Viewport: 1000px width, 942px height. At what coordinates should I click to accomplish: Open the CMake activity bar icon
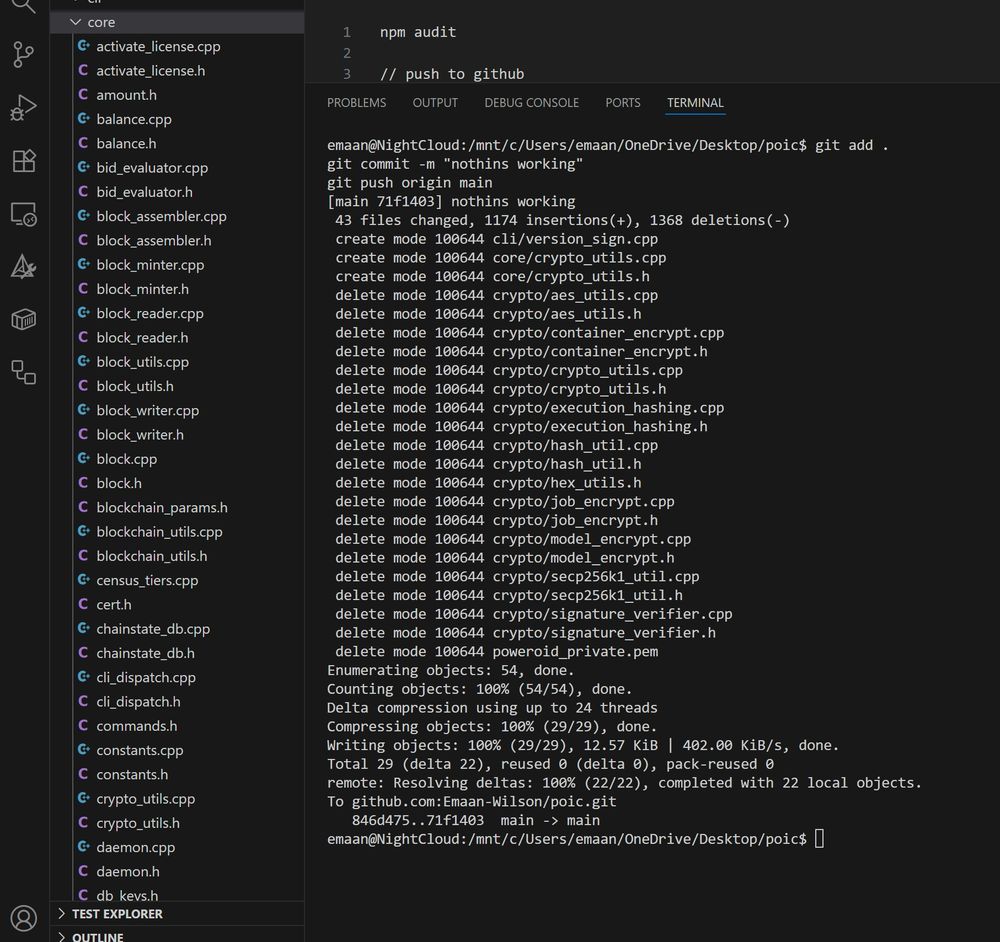point(24,267)
